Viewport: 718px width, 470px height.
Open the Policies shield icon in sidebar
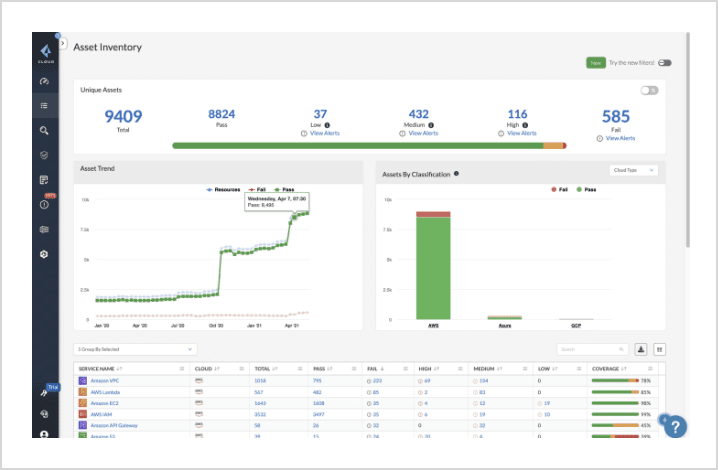(44, 155)
